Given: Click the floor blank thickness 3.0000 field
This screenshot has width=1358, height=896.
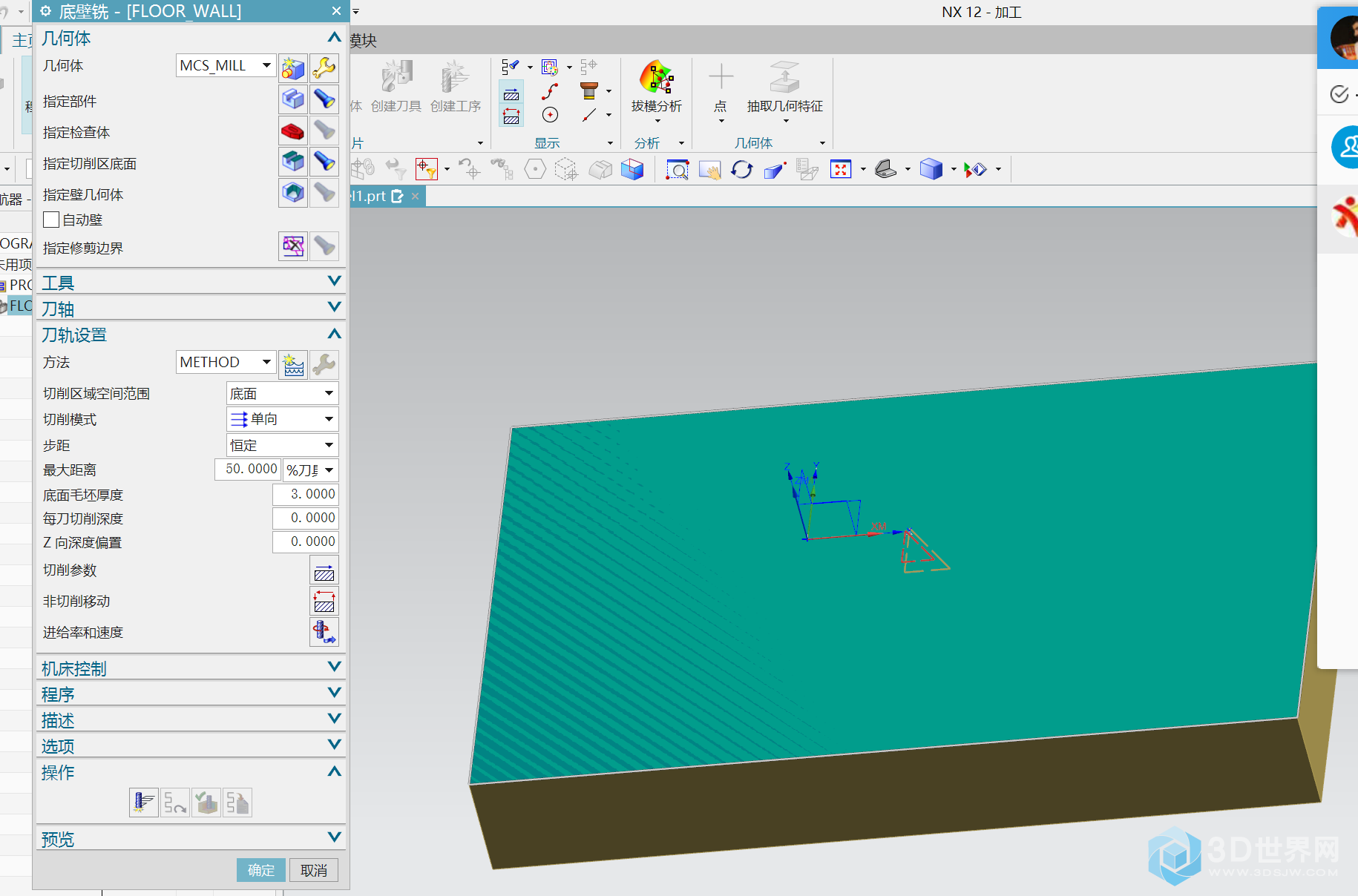Looking at the screenshot, I should 305,494.
